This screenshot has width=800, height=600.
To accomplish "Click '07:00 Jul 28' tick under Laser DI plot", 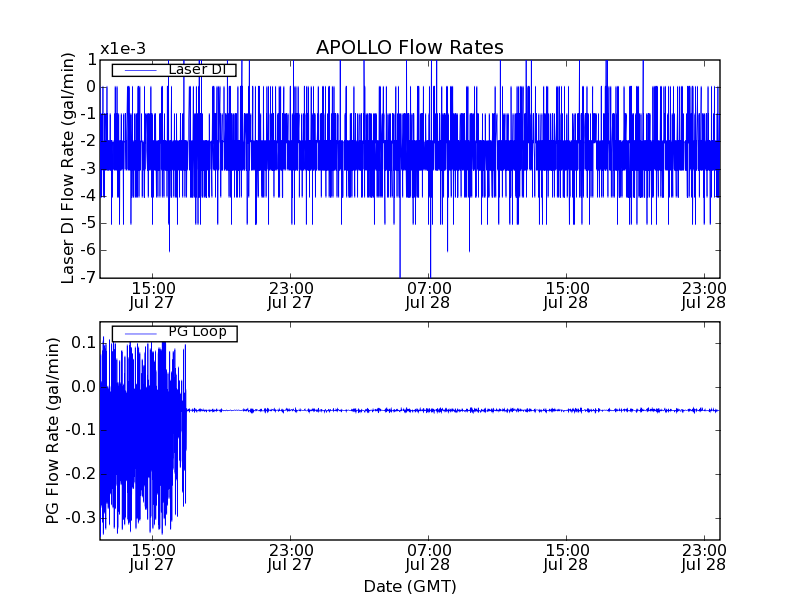I will (x=428, y=296).
